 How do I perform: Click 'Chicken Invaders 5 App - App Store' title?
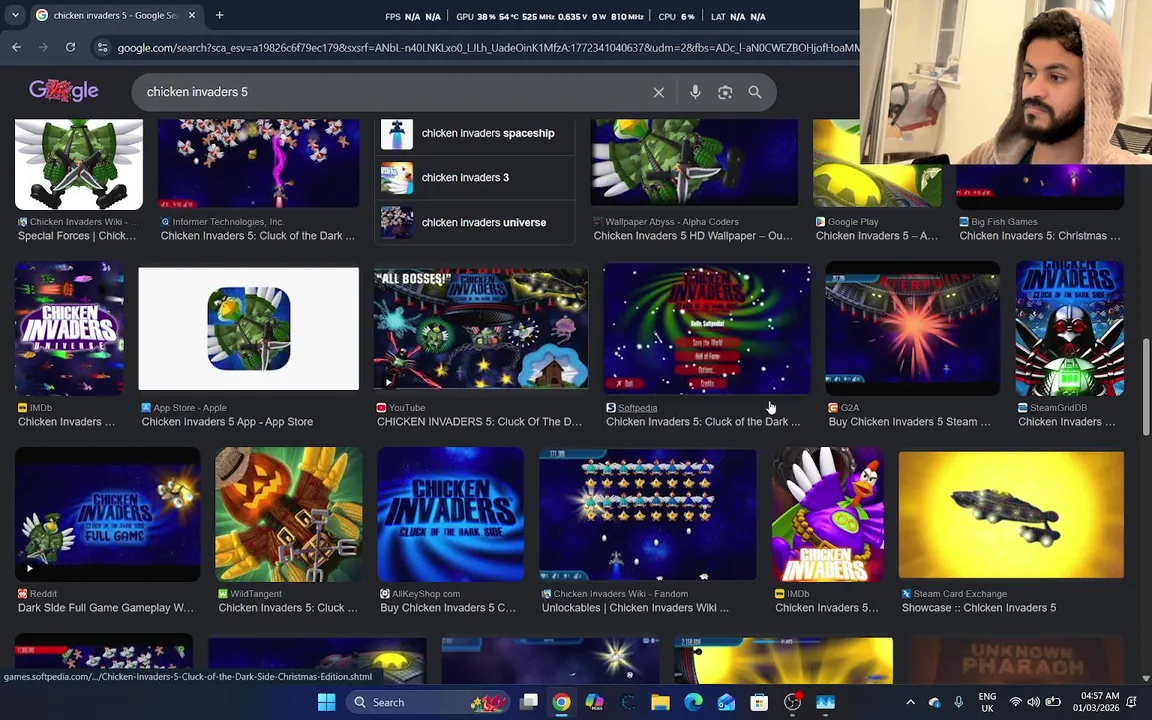click(227, 422)
